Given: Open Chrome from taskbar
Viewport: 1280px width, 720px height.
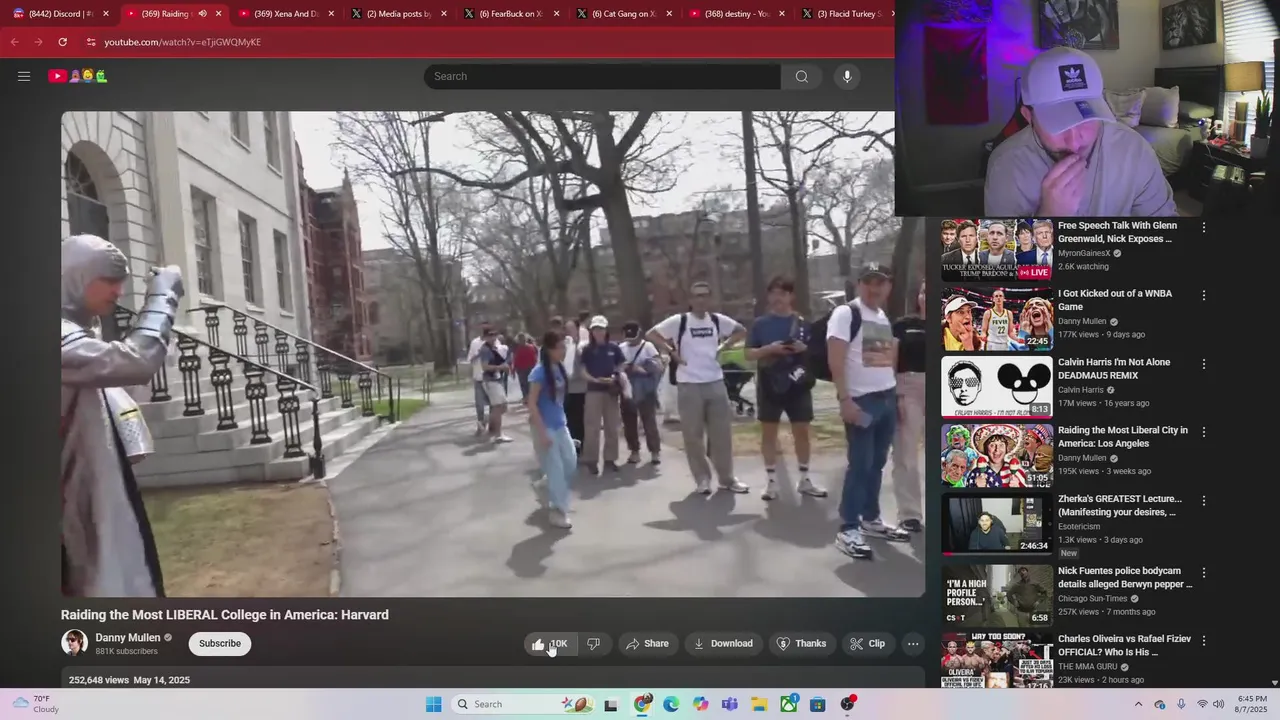Looking at the screenshot, I should [x=642, y=704].
